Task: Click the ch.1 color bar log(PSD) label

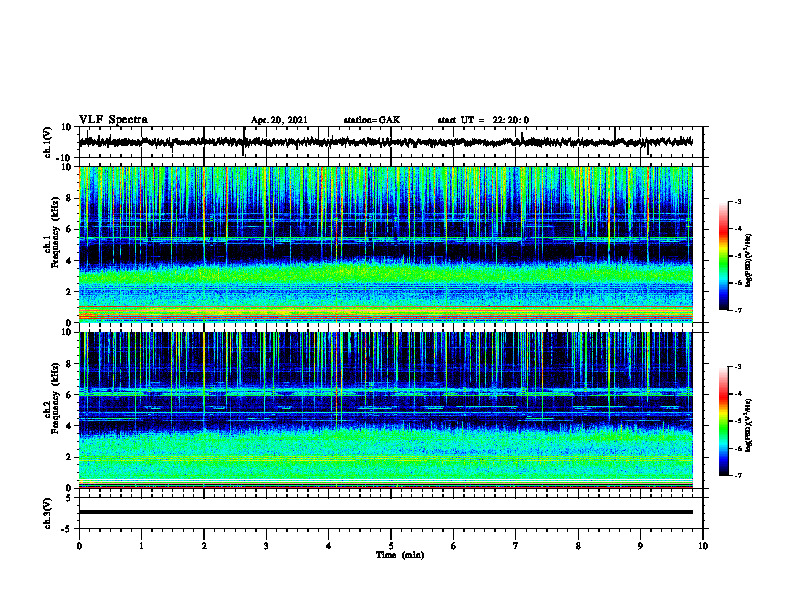Action: [748, 260]
